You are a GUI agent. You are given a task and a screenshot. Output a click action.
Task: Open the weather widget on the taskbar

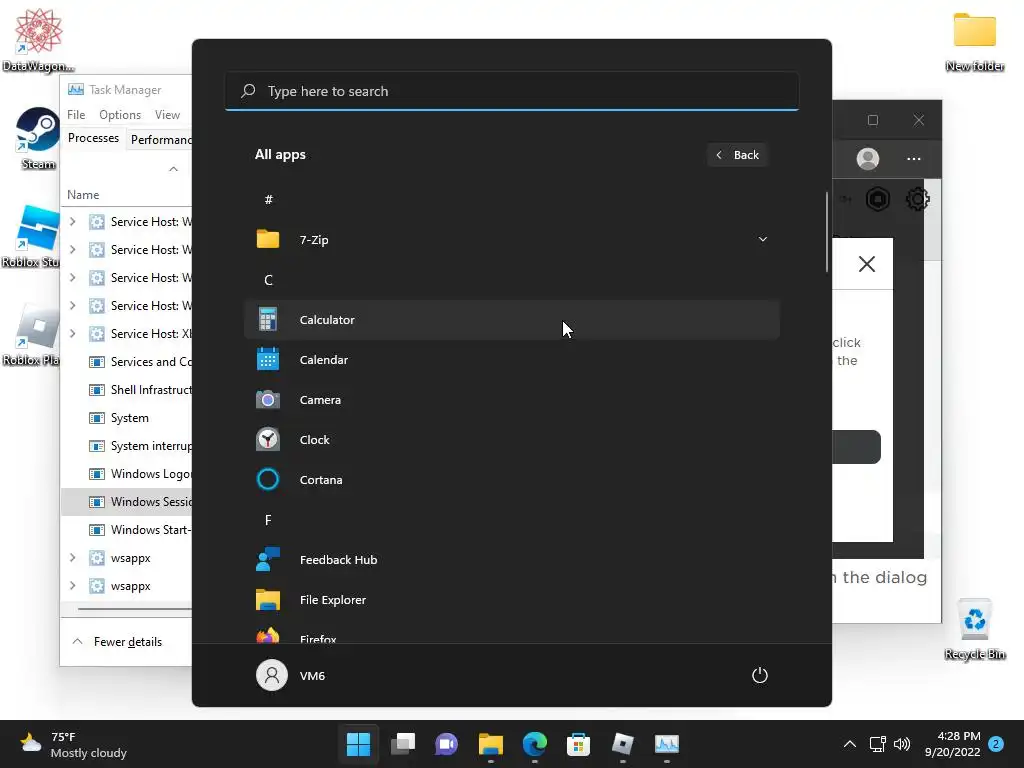click(x=73, y=744)
